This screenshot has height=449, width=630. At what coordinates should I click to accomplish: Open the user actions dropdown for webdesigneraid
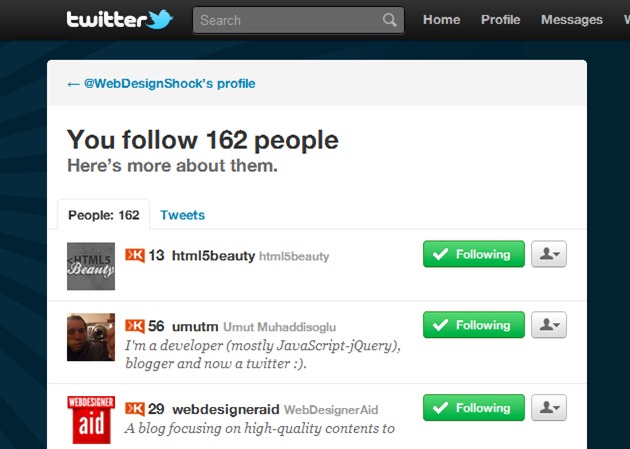point(549,408)
